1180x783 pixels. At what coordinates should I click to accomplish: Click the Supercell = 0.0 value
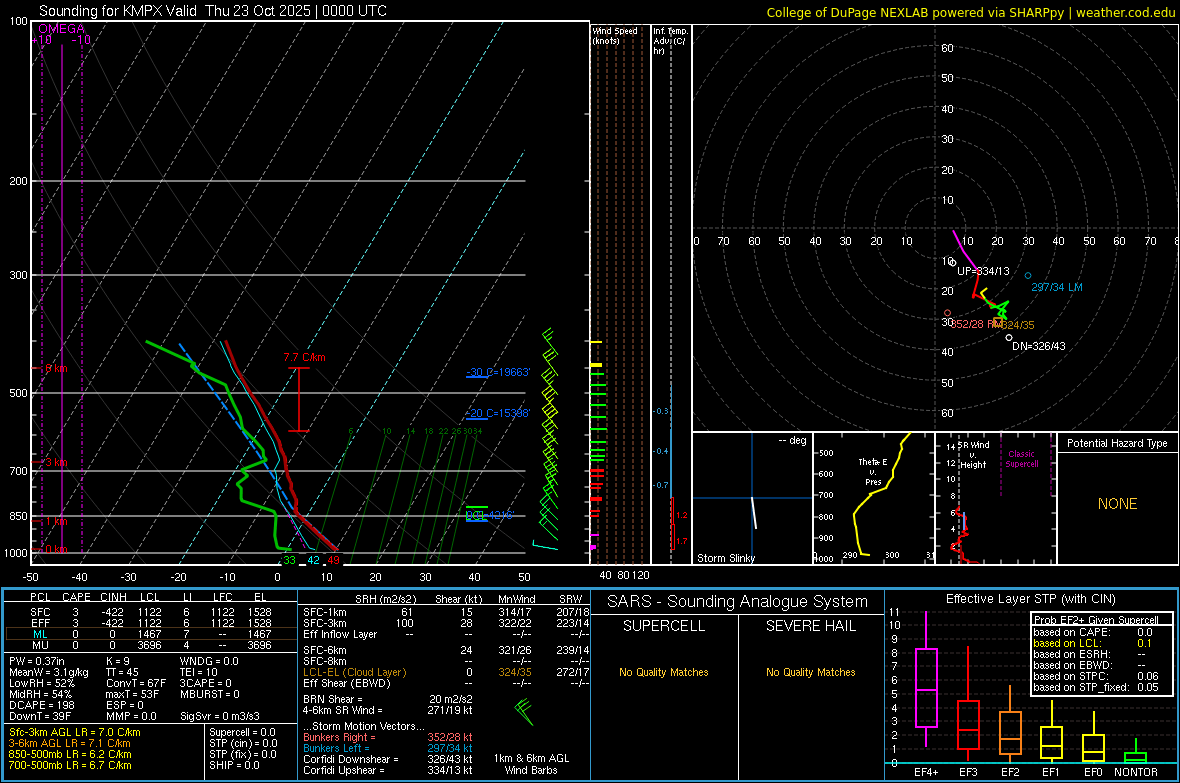[242, 732]
